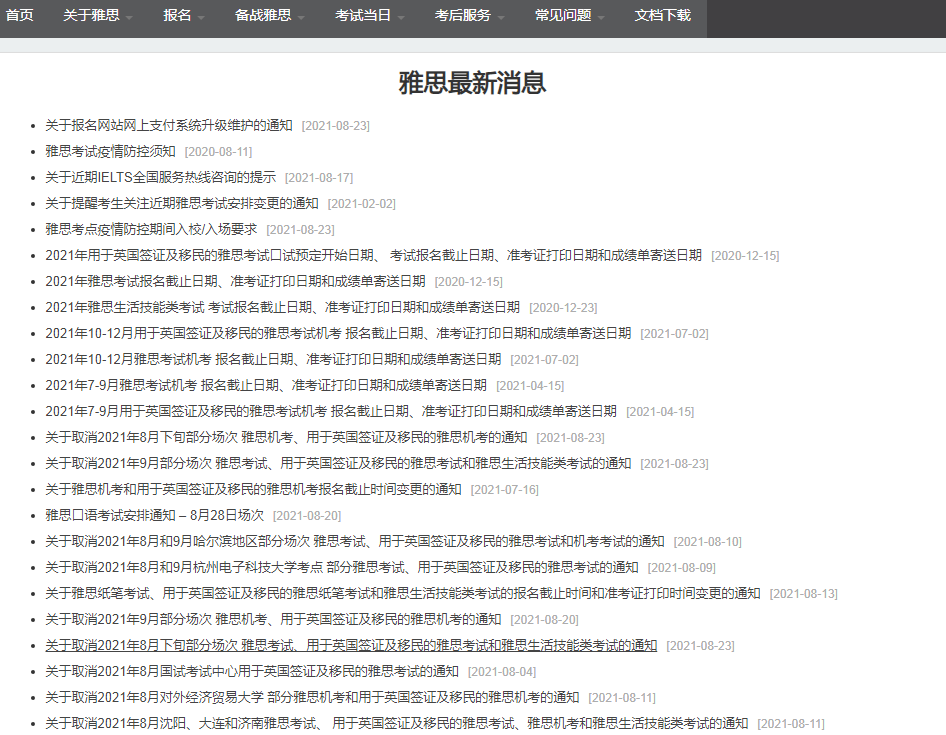Open 2021年雅思生活技能类考试 报名截止日期 link
This screenshot has height=735, width=946.
coord(282,307)
